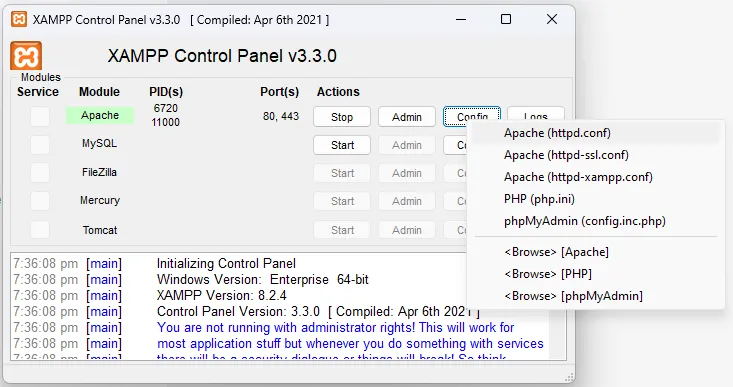The width and height of the screenshot is (733, 387).
Task: Close the XAMPP Control Panel window
Action: point(552,19)
